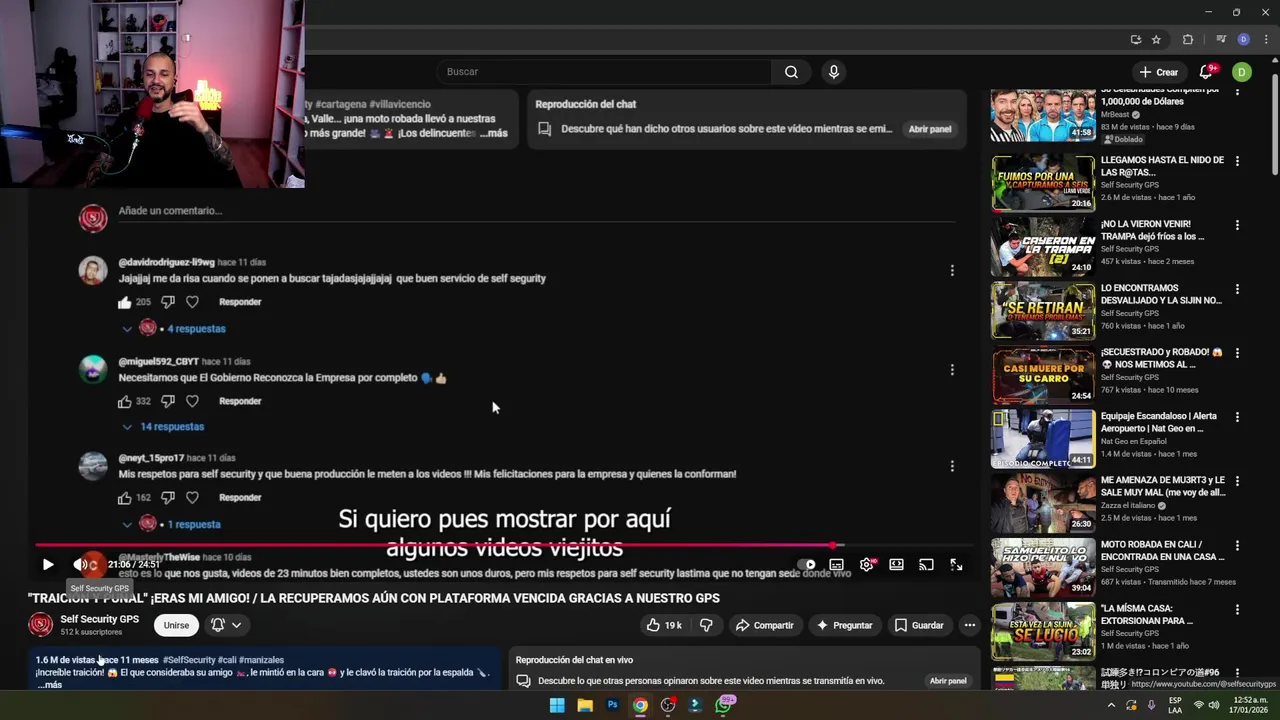The image size is (1280, 720).
Task: Like the comment by @davidrodriguez-li9wg
Action: 125,302
